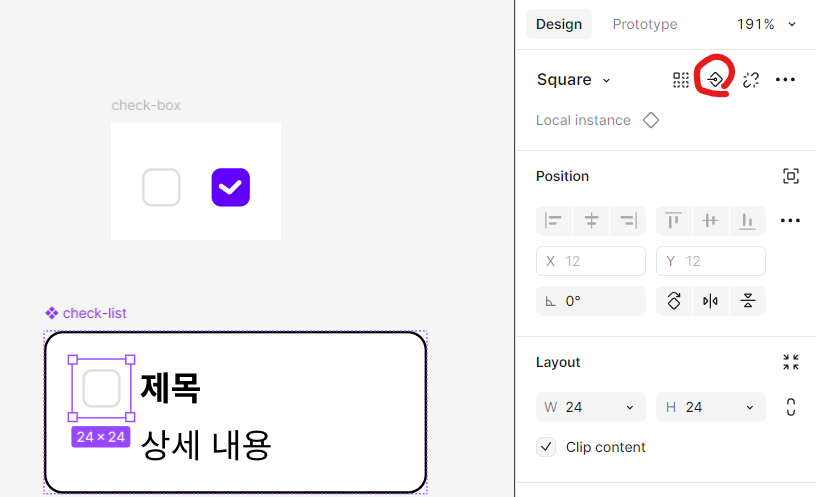
Task: Open the width W 24 dropdown arrow
Action: tap(630, 407)
